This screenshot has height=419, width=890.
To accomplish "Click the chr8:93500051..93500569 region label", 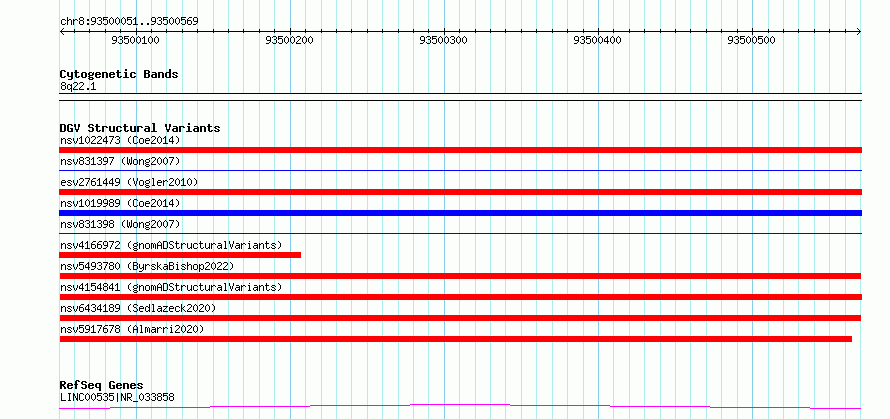I will click(x=129, y=22).
